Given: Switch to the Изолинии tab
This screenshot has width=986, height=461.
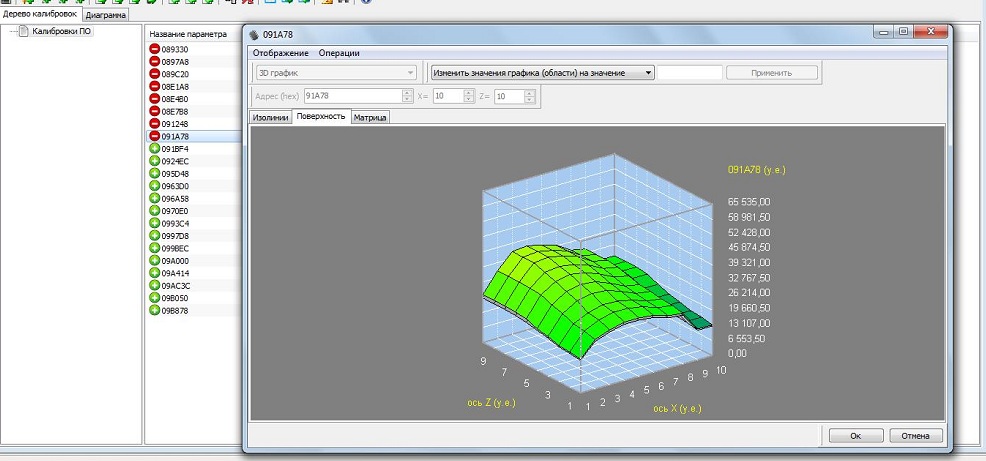Looking at the screenshot, I should (x=271, y=117).
